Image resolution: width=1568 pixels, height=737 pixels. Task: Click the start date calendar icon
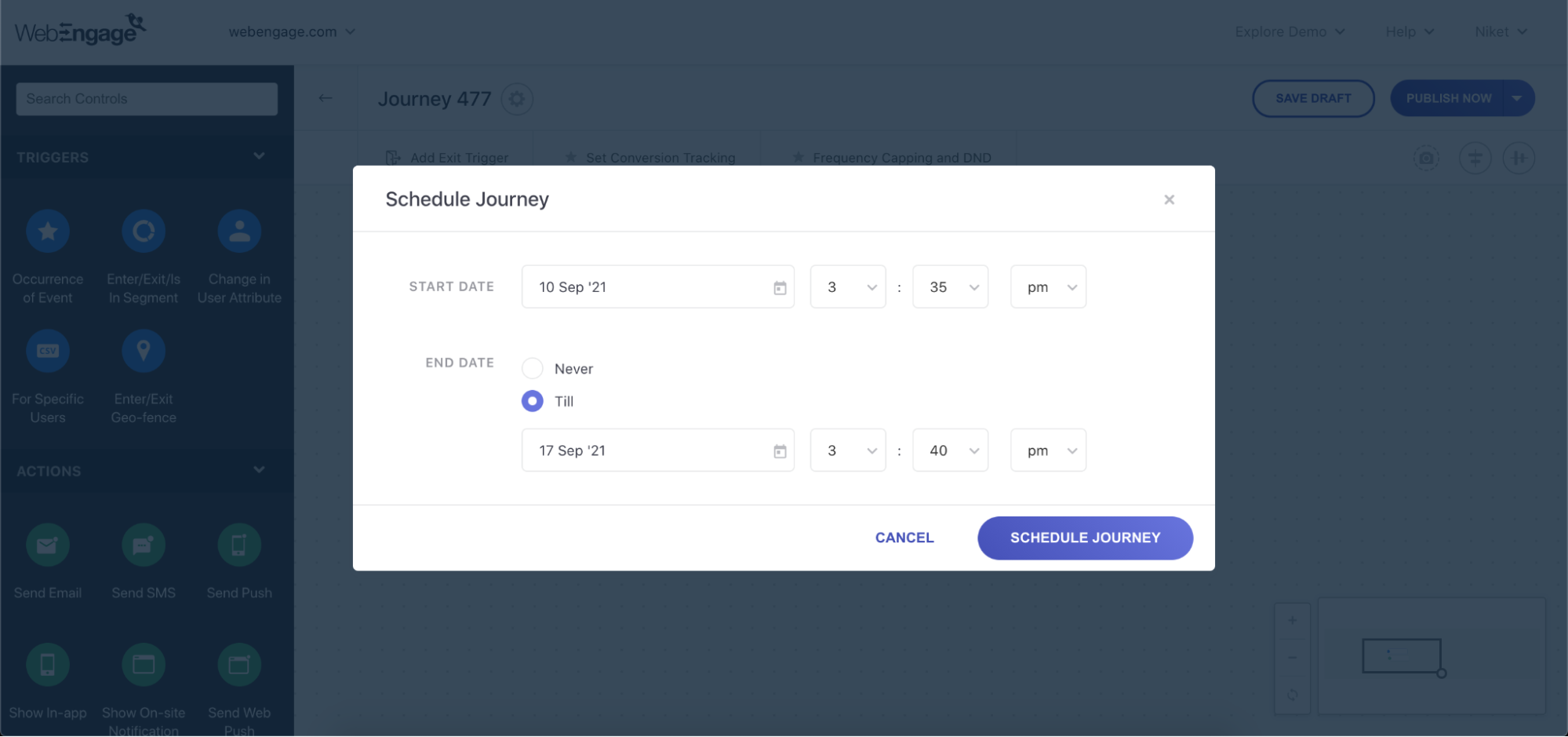780,288
